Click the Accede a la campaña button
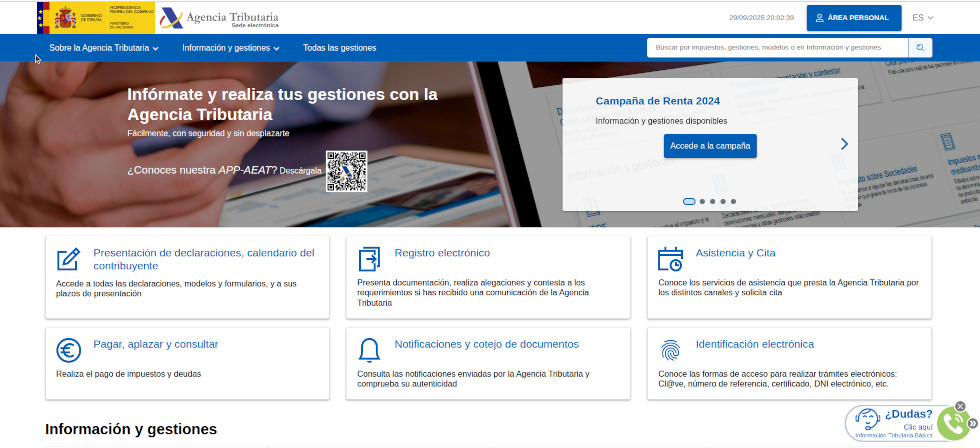 pos(710,146)
